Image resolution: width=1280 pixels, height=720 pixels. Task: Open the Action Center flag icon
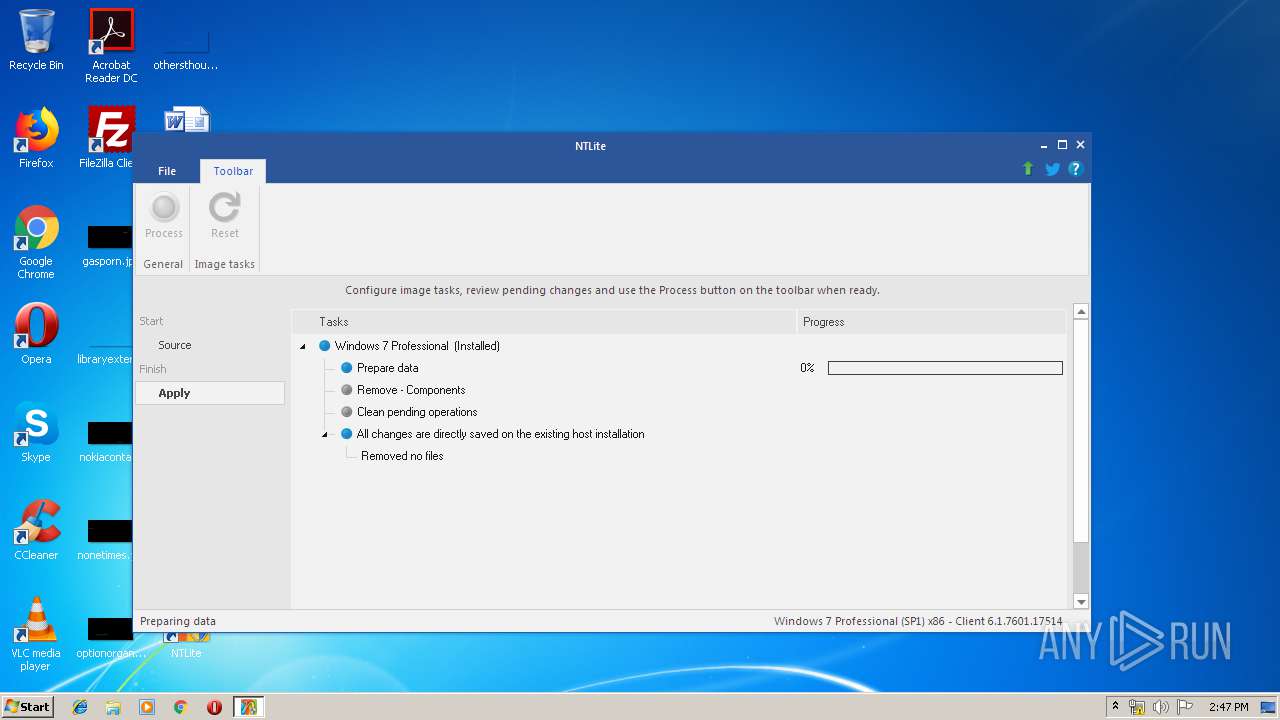click(x=1184, y=707)
